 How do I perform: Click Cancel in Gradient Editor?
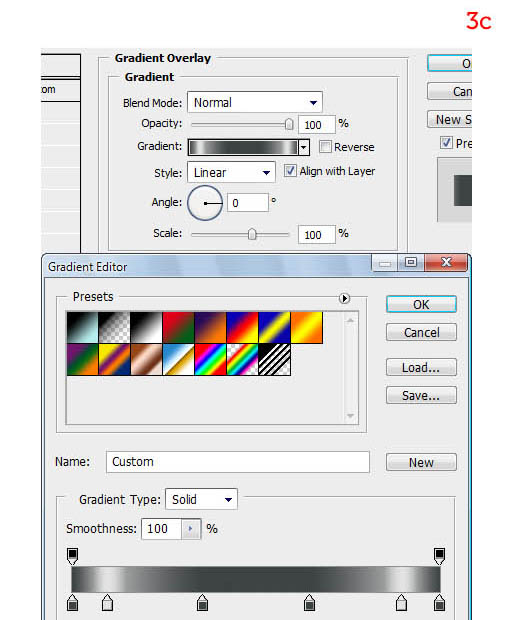[421, 333]
